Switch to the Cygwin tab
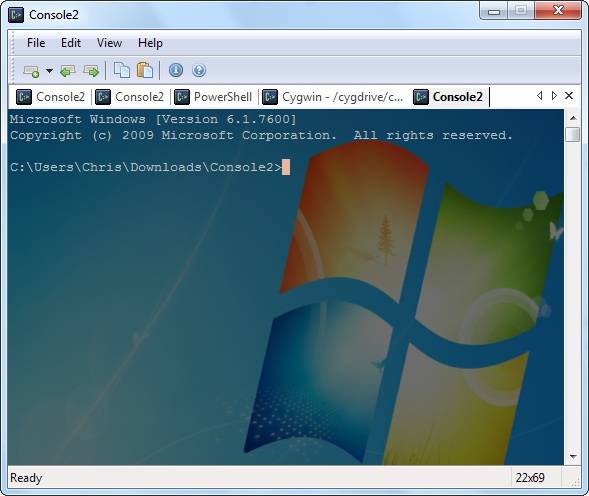The image size is (589, 496). [332, 97]
